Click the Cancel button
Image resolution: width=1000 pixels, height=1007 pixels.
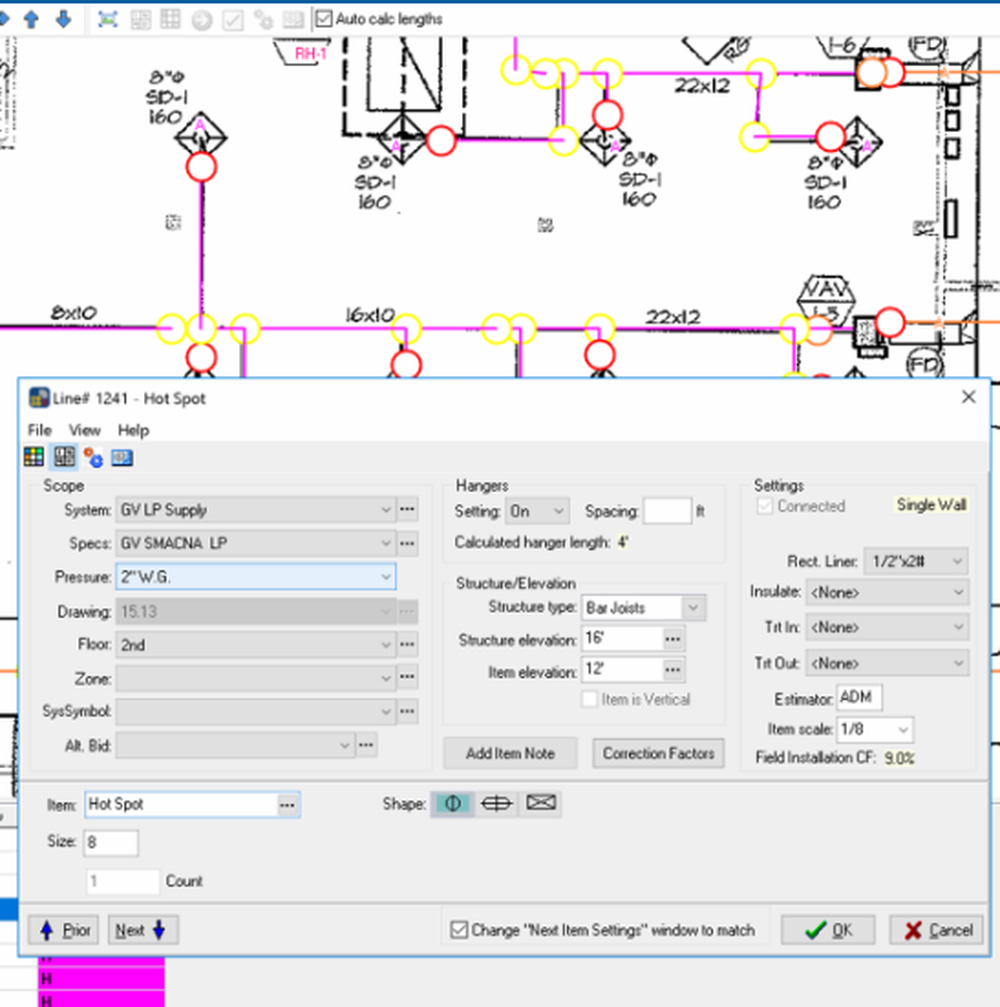click(x=936, y=930)
